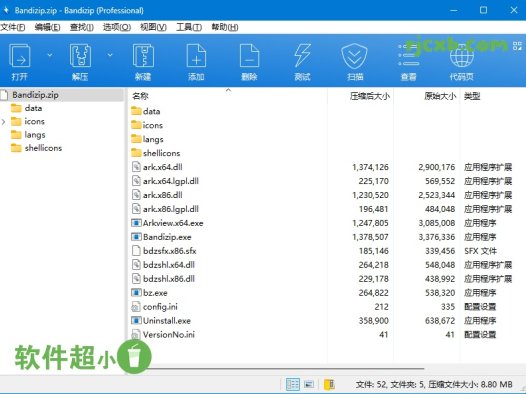Open the 选项(O) menu
The height and width of the screenshot is (394, 526).
[x=116, y=27]
